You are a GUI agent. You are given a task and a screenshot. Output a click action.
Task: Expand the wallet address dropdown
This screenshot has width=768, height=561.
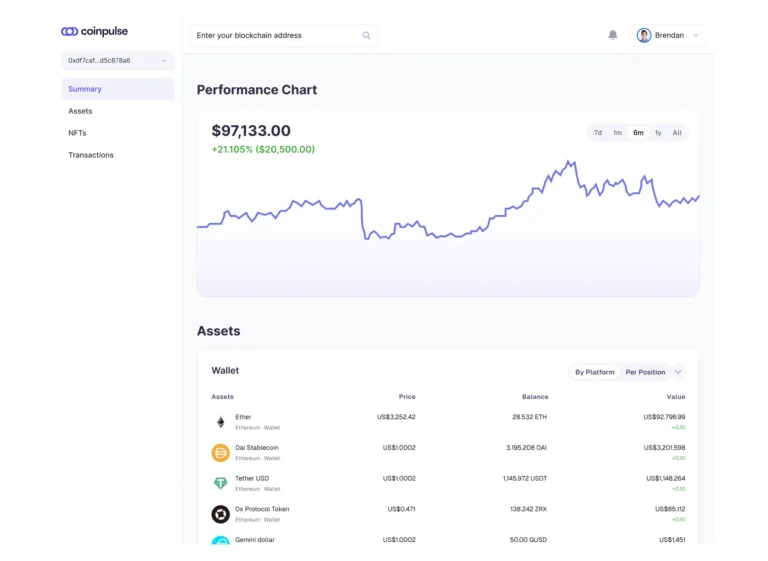pos(118,61)
